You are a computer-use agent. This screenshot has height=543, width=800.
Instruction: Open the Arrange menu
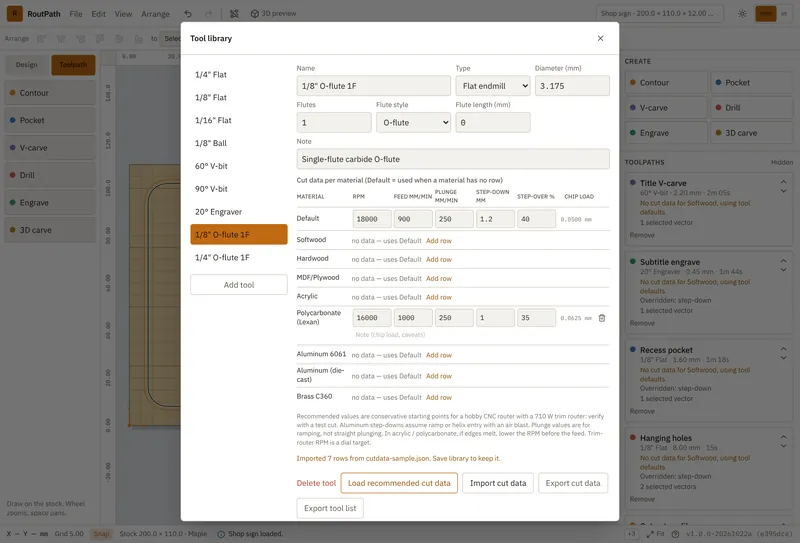pos(155,14)
